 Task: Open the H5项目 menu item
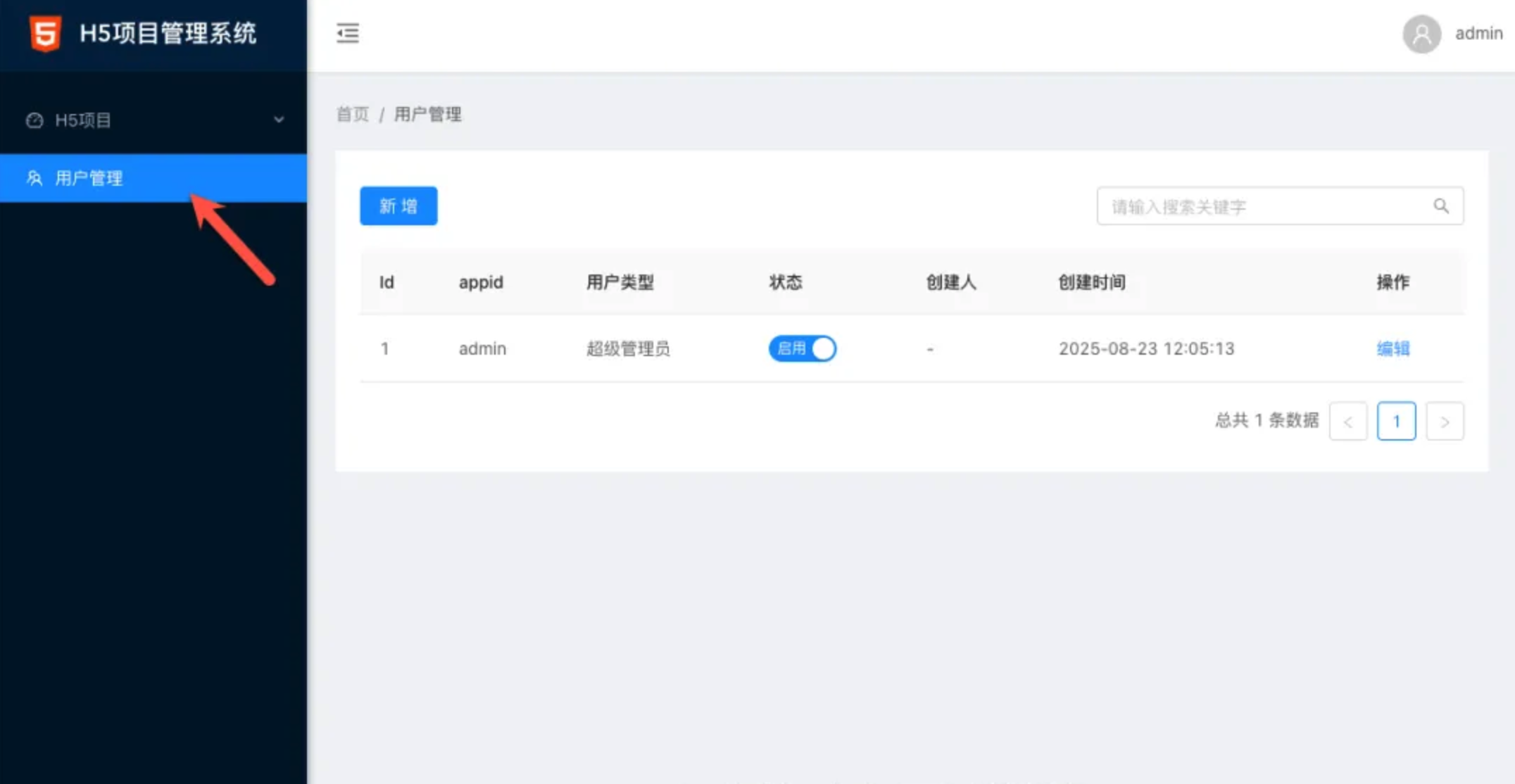tap(83, 120)
